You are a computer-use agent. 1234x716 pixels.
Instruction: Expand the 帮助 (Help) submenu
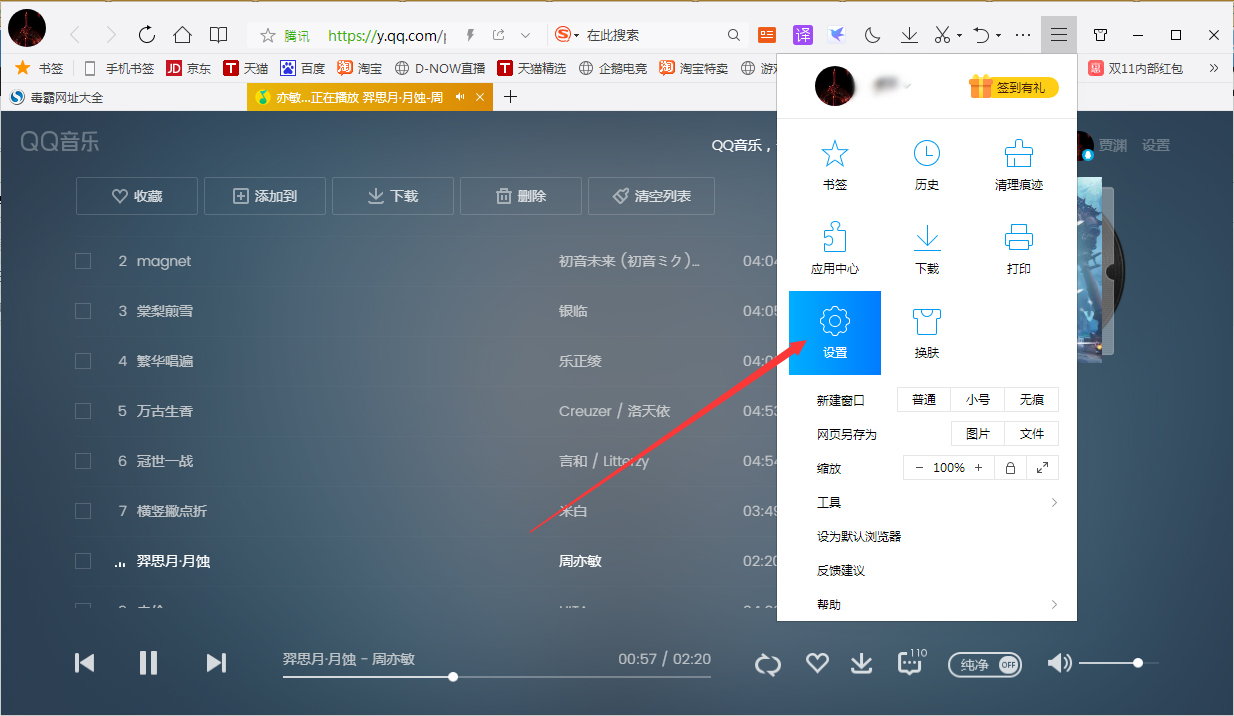830,604
